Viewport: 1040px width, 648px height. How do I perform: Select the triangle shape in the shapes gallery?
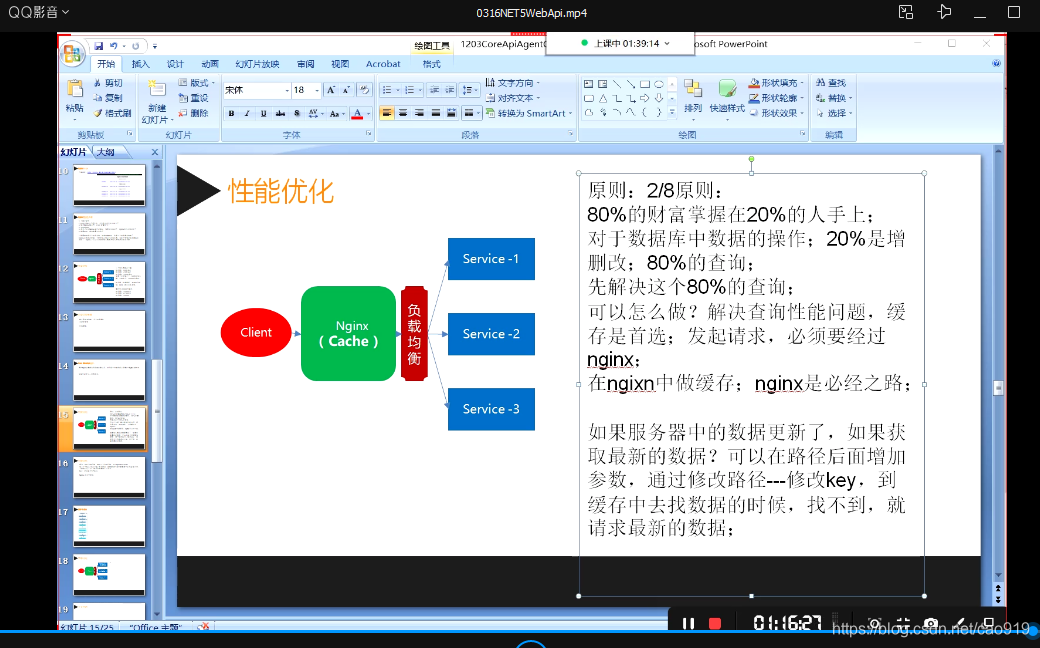(x=603, y=98)
